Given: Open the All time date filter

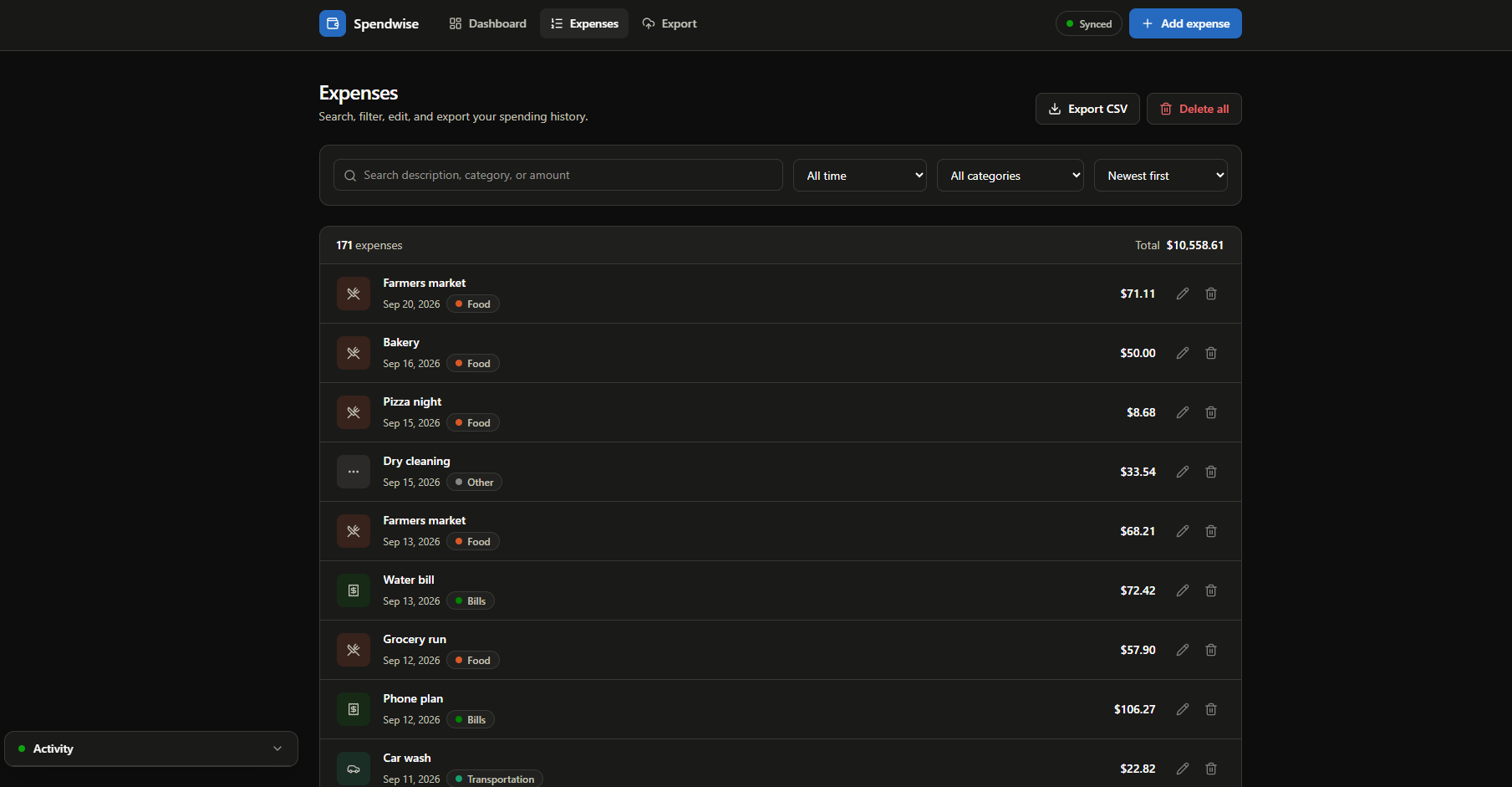Looking at the screenshot, I should pos(860,176).
